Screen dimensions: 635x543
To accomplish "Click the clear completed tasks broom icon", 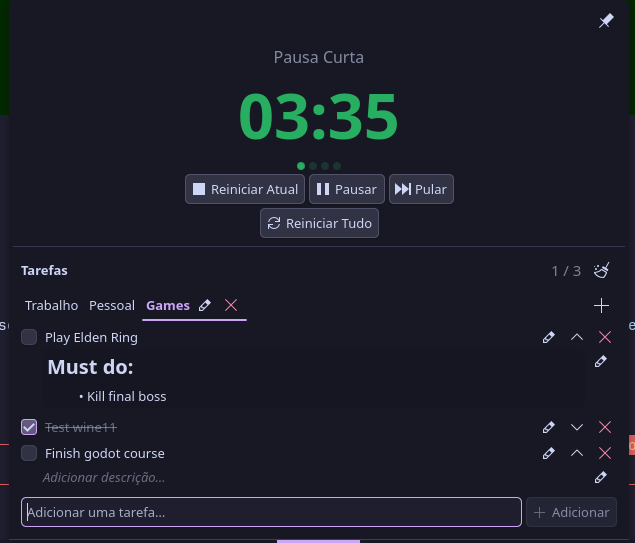I will 602,270.
